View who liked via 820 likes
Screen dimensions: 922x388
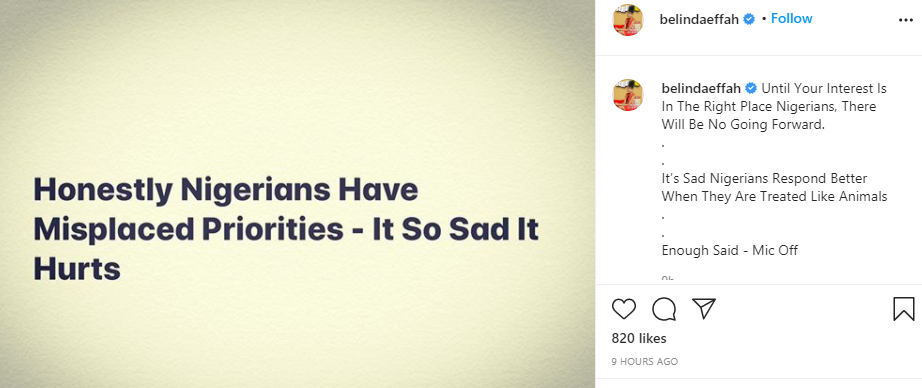coord(639,339)
